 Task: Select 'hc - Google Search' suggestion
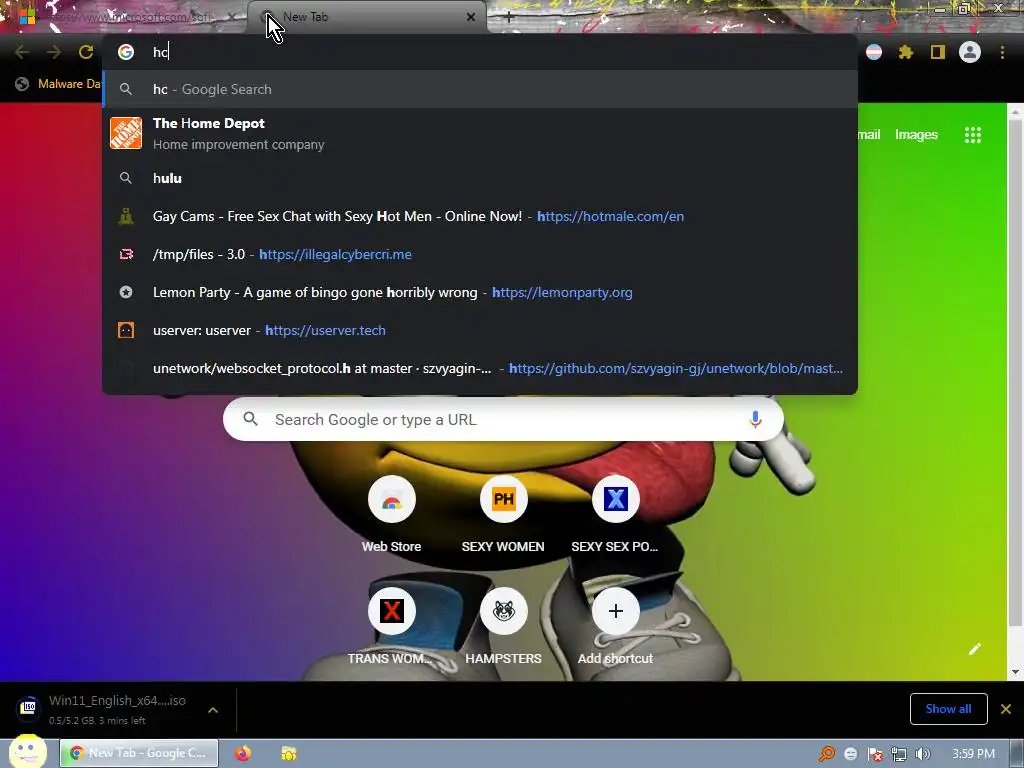[x=480, y=89]
